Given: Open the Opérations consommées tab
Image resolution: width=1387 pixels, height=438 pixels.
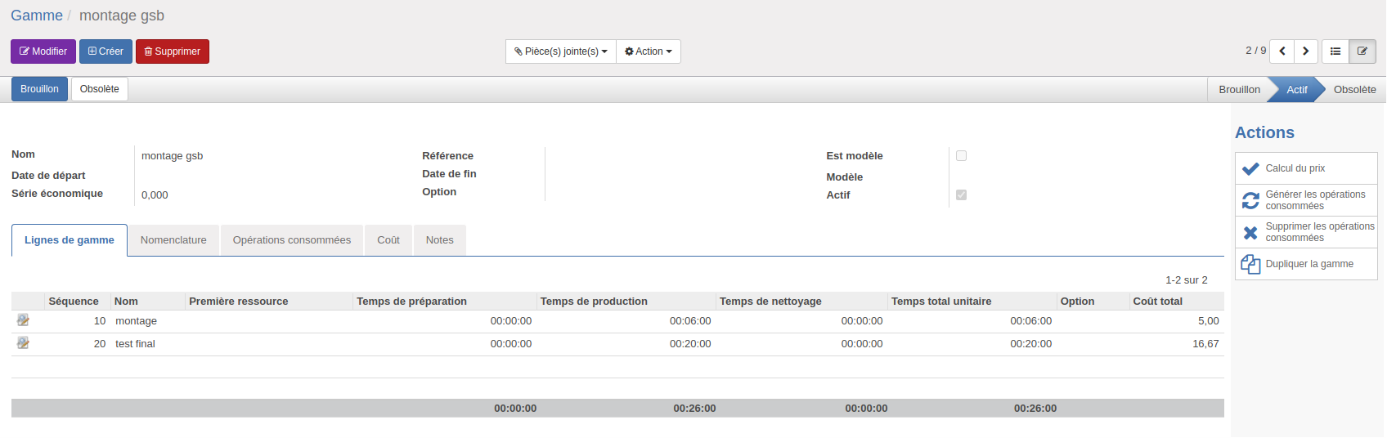Looking at the screenshot, I should 291,240.
